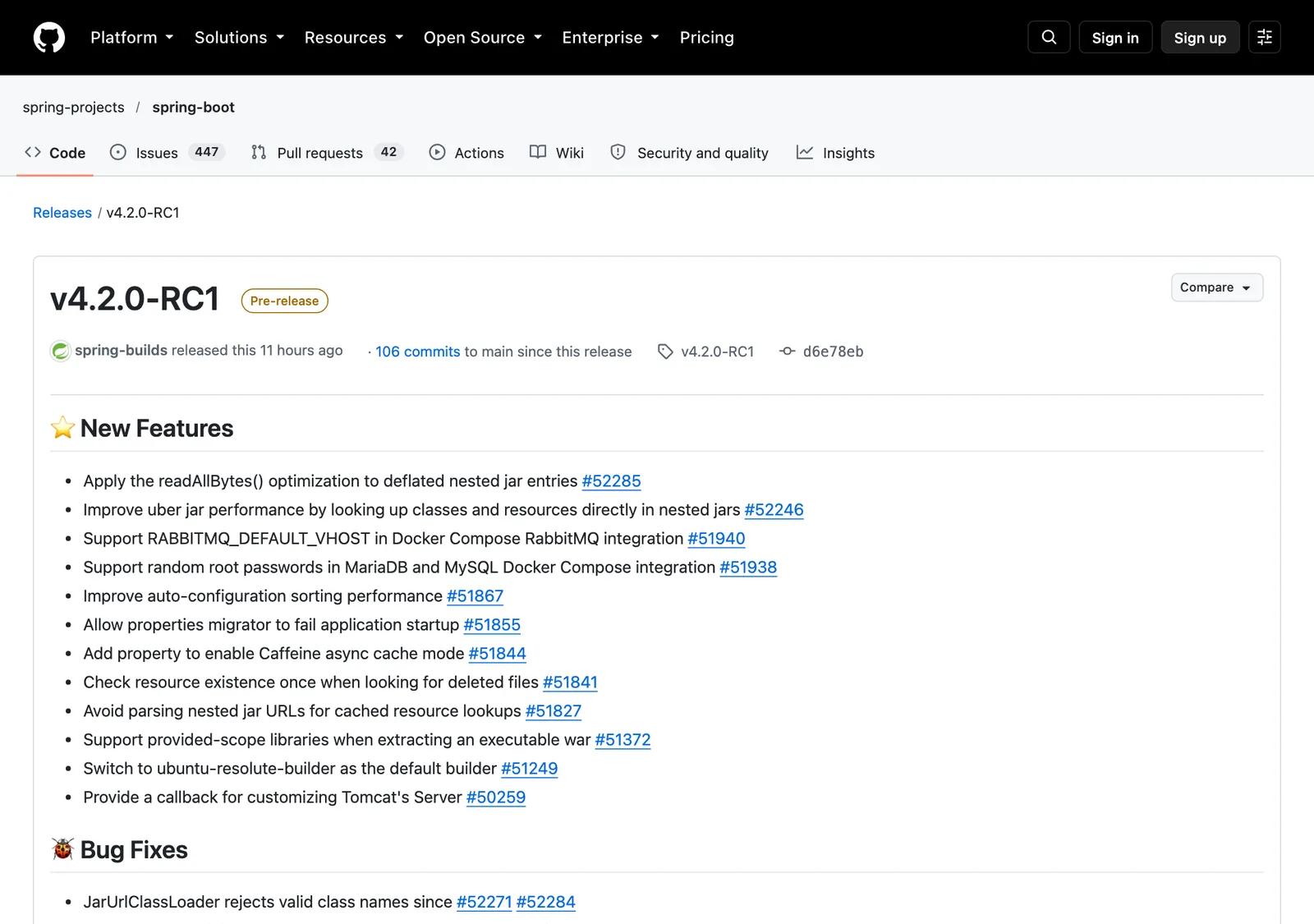Expand the Open Source menu

(x=483, y=38)
